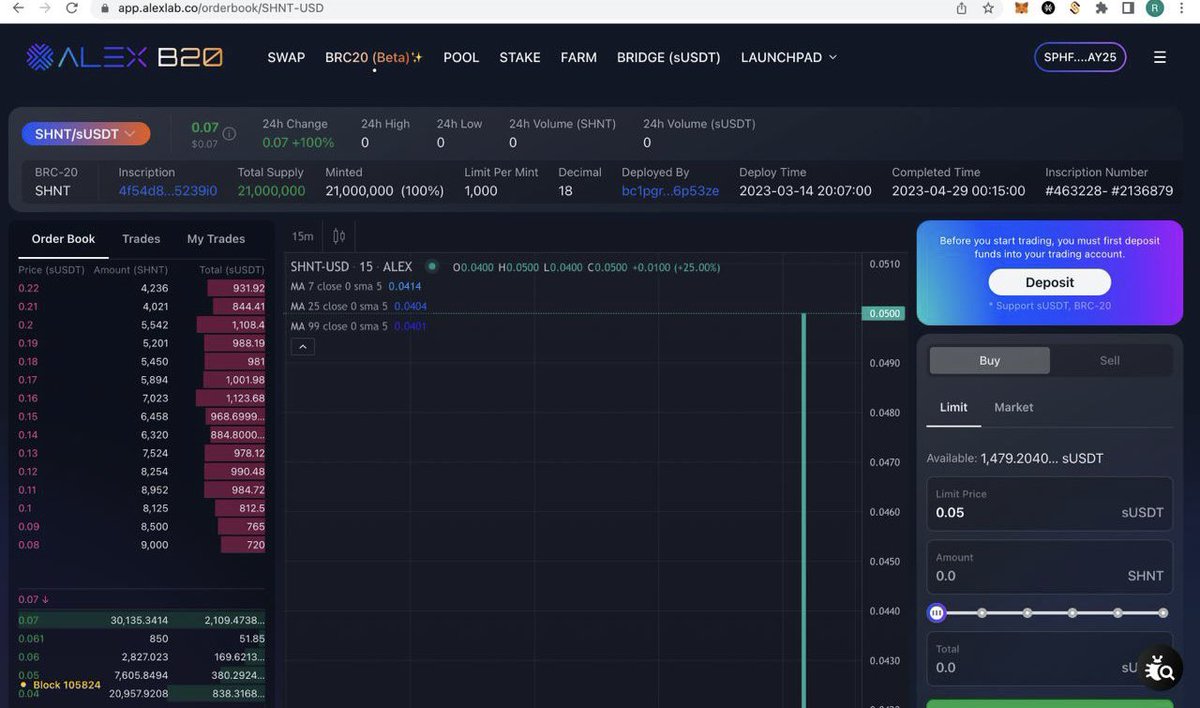This screenshot has height=708, width=1200.
Task: Select the 0.22 ask price row
Action: pos(141,288)
